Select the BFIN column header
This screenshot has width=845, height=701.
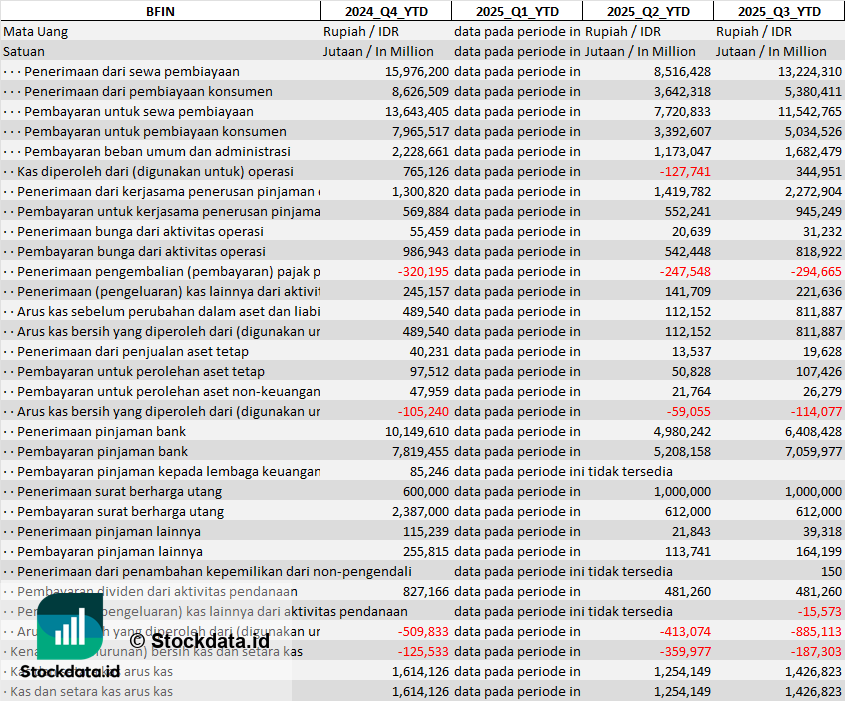coord(160,11)
